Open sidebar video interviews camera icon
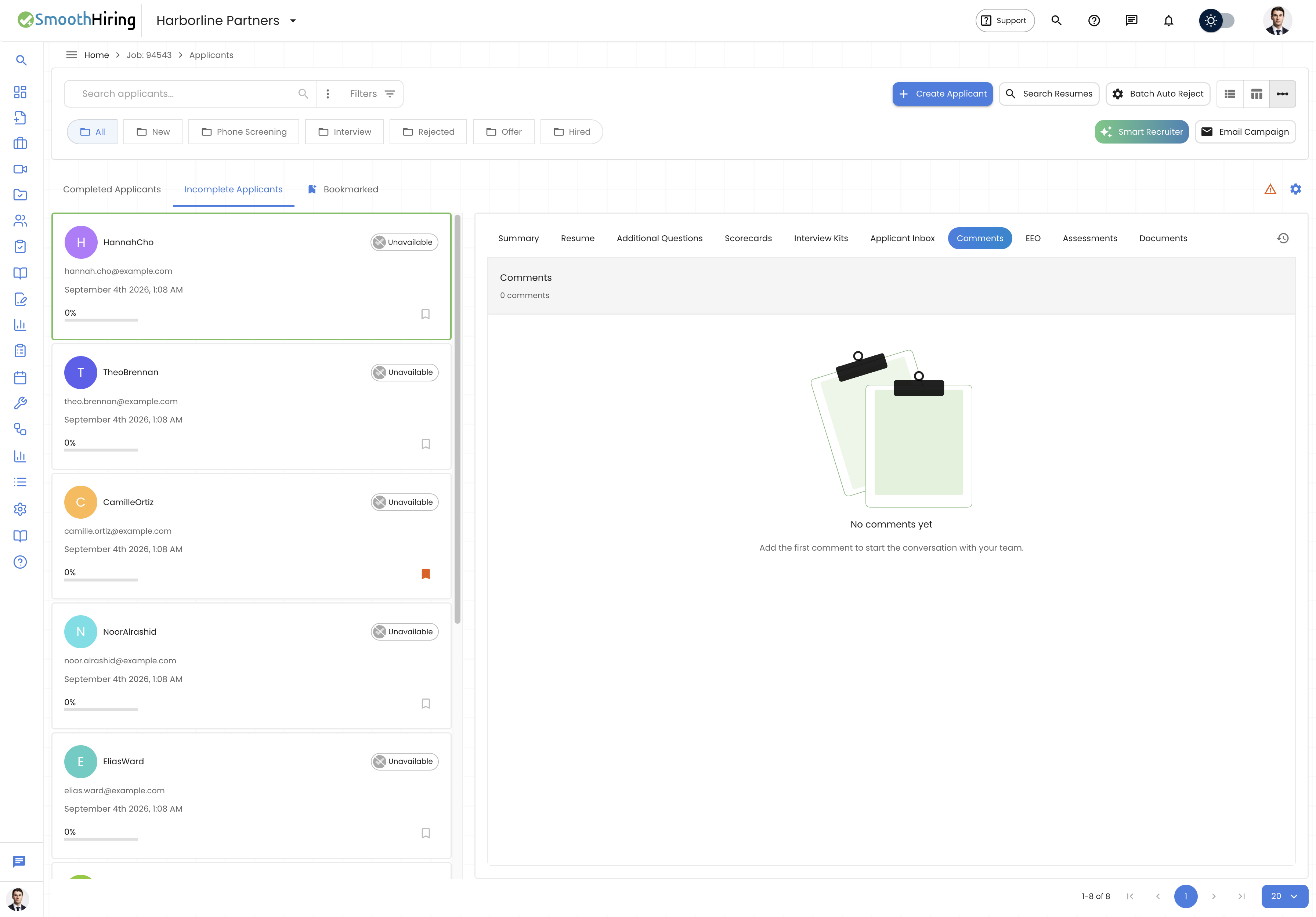 tap(20, 169)
